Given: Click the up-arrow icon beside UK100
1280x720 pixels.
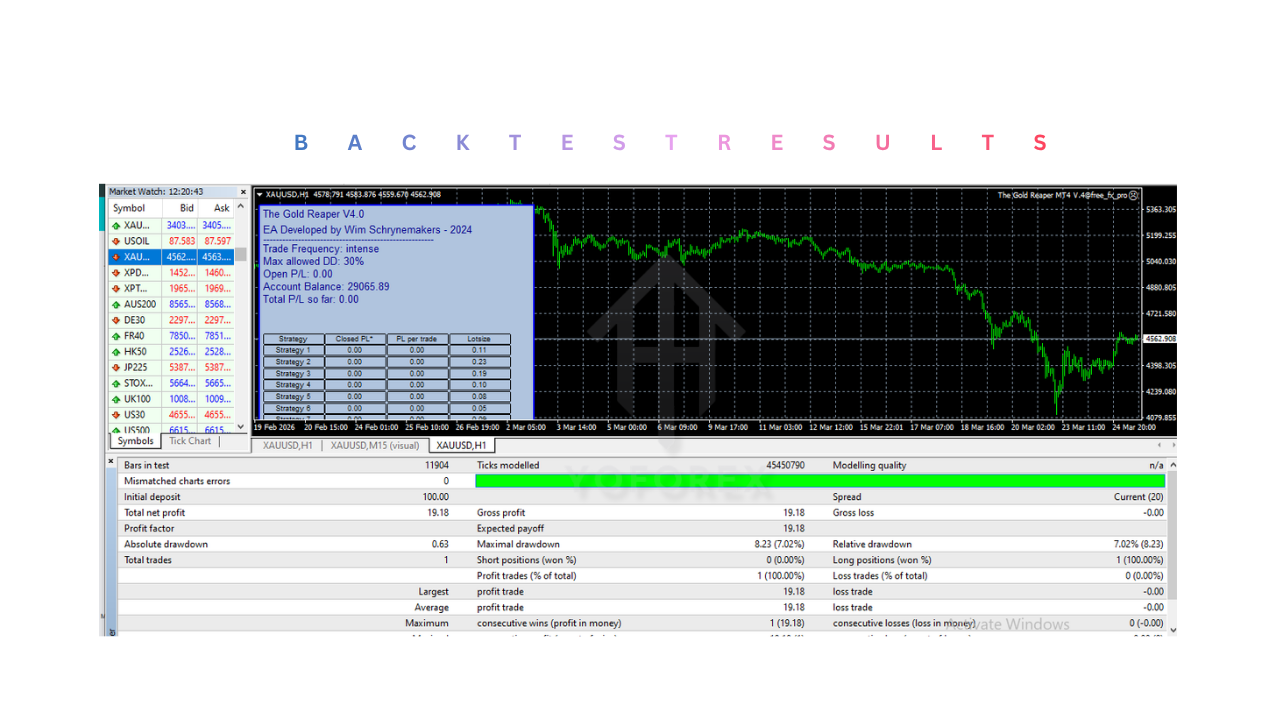Looking at the screenshot, I should [x=116, y=399].
